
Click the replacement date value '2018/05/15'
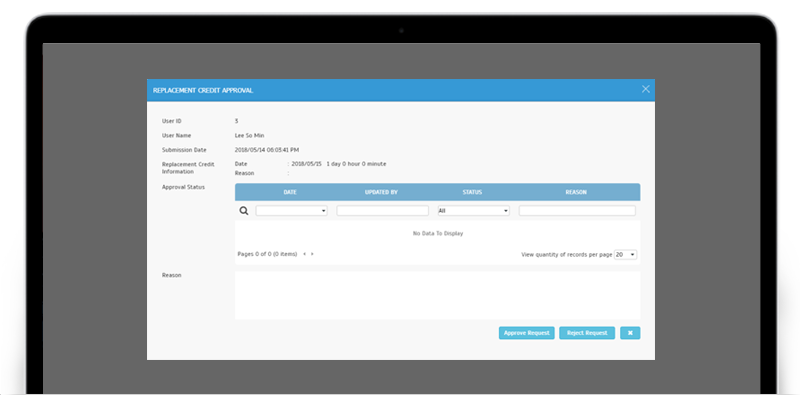click(307, 164)
